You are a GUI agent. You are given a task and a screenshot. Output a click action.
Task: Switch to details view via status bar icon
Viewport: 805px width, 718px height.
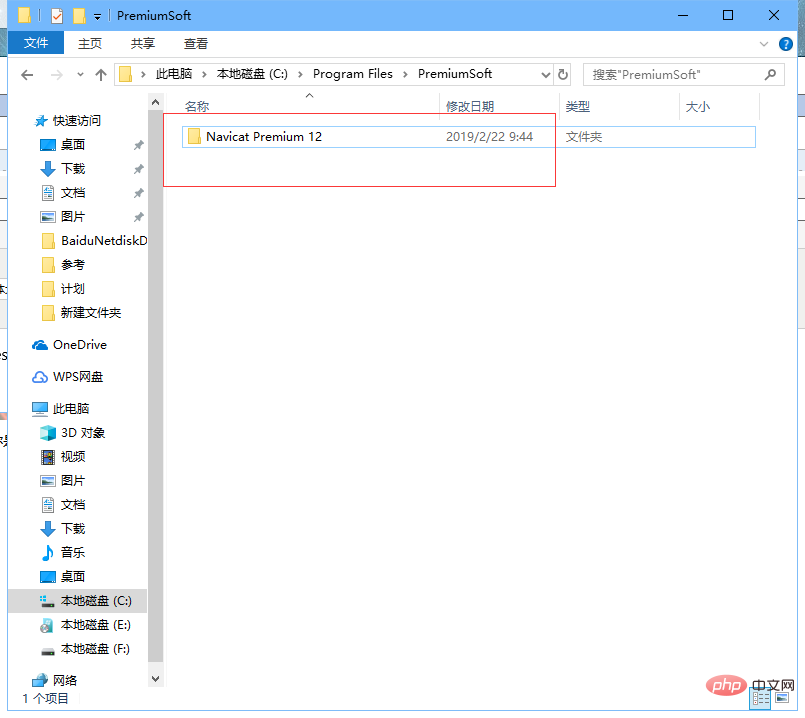tap(760, 699)
